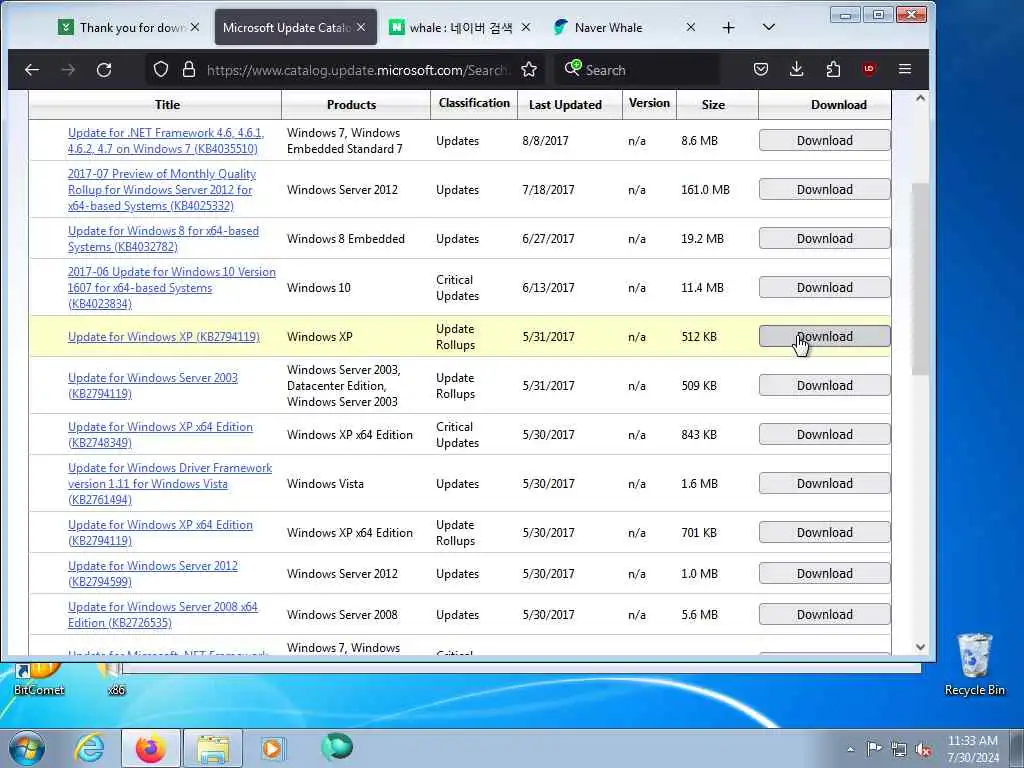Show hidden system tray icons

(850, 749)
